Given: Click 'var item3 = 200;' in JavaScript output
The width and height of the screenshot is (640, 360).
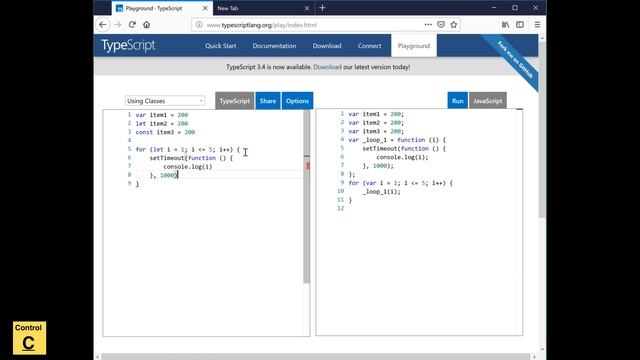Looking at the screenshot, I should tap(376, 131).
